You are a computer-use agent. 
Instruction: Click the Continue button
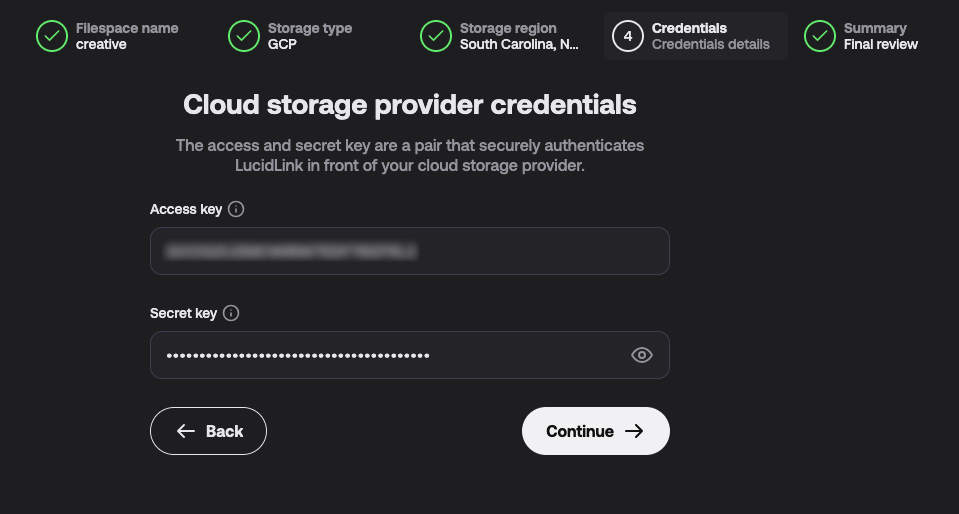click(x=596, y=431)
